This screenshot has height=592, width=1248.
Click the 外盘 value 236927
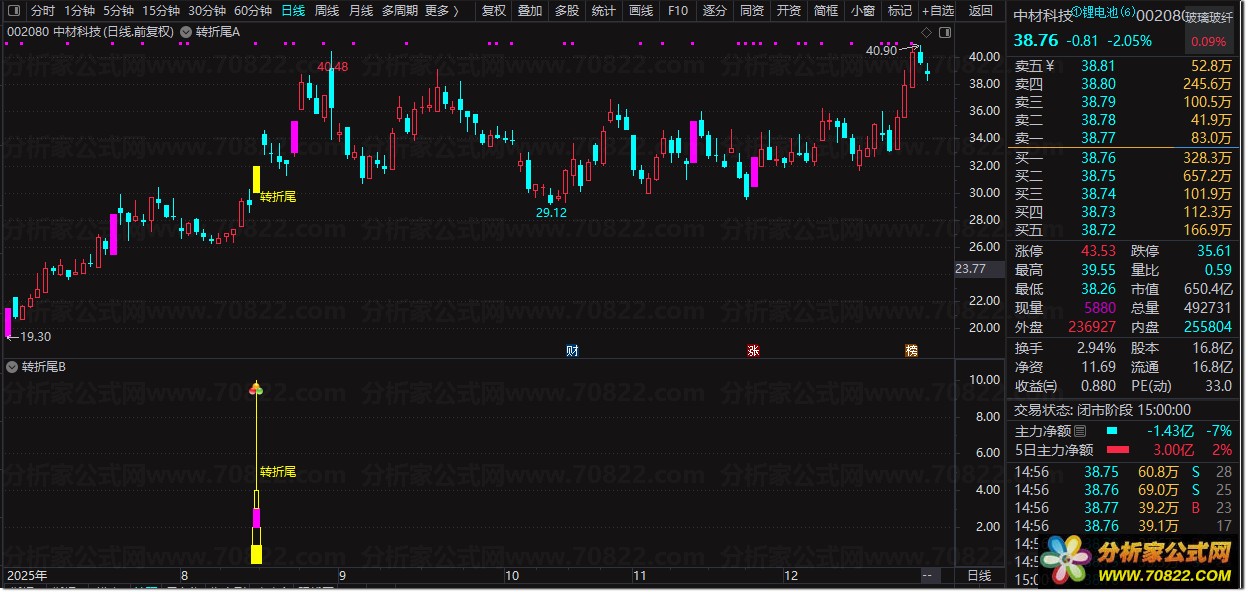point(1092,327)
